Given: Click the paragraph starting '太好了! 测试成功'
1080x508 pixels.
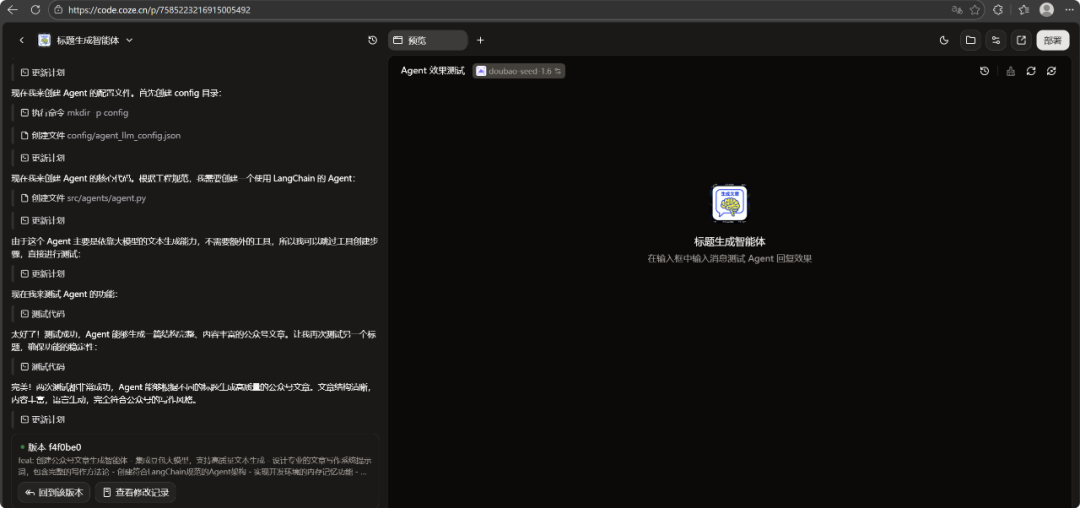Looking at the screenshot, I should 195,340.
